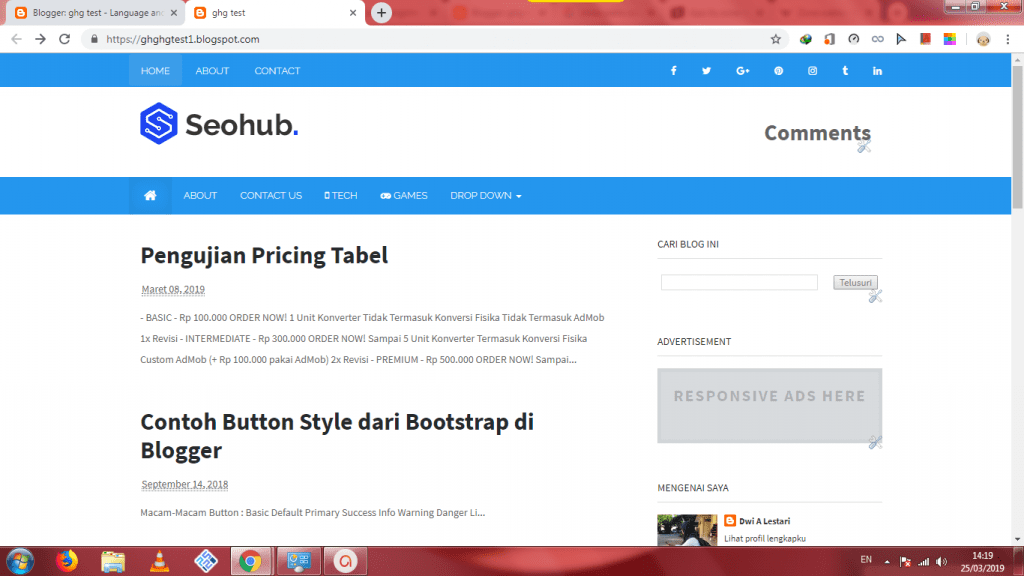Open ABOUT in the main navigation
The height and width of the screenshot is (576, 1024).
(200, 195)
